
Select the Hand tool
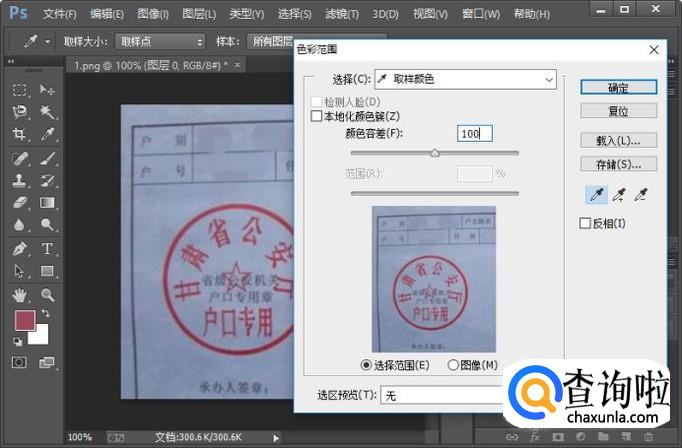pyautogui.click(x=19, y=295)
